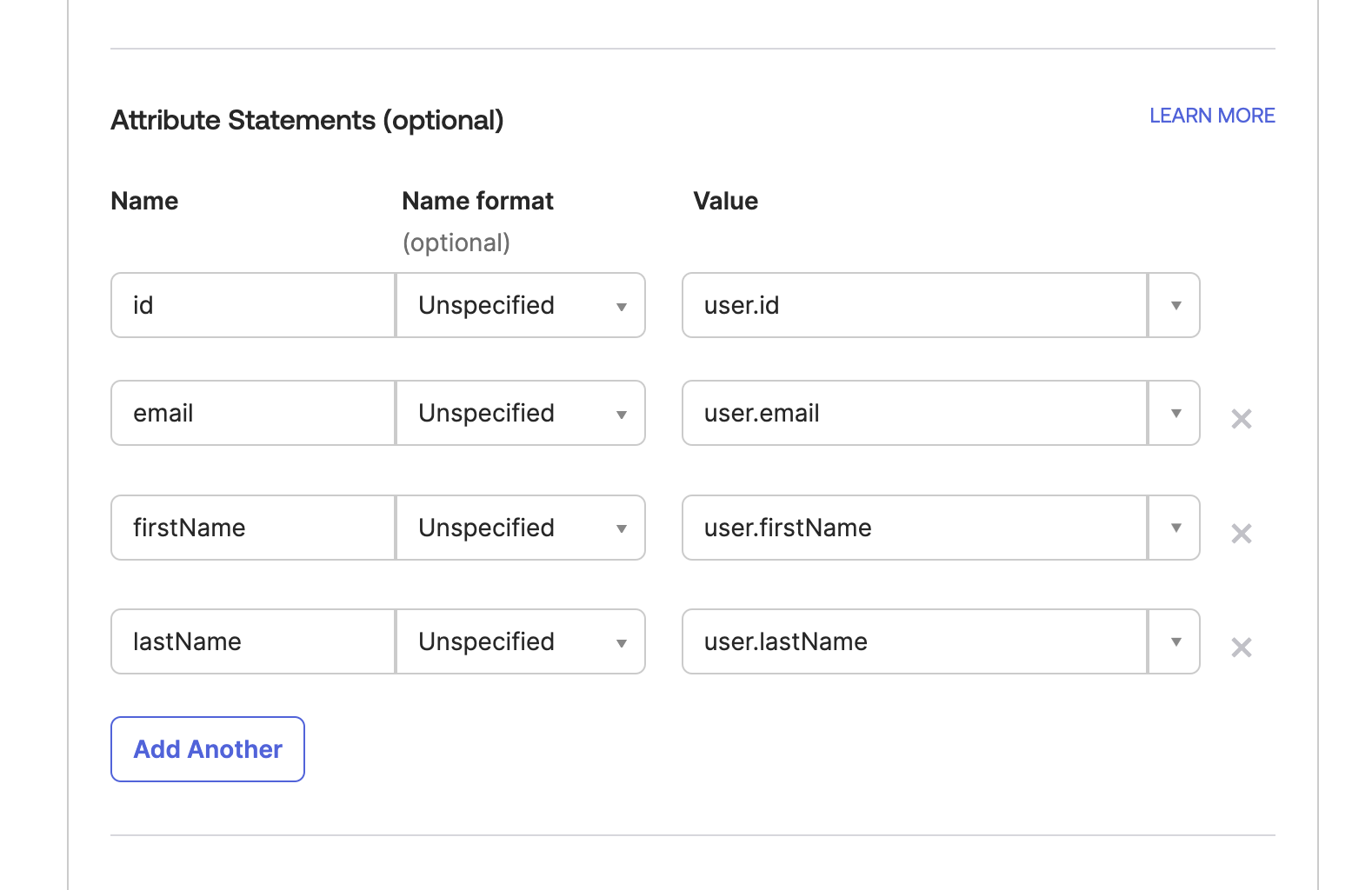Open the user.firstName value dropdown arrow
The height and width of the screenshot is (890, 1372).
coord(1176,528)
